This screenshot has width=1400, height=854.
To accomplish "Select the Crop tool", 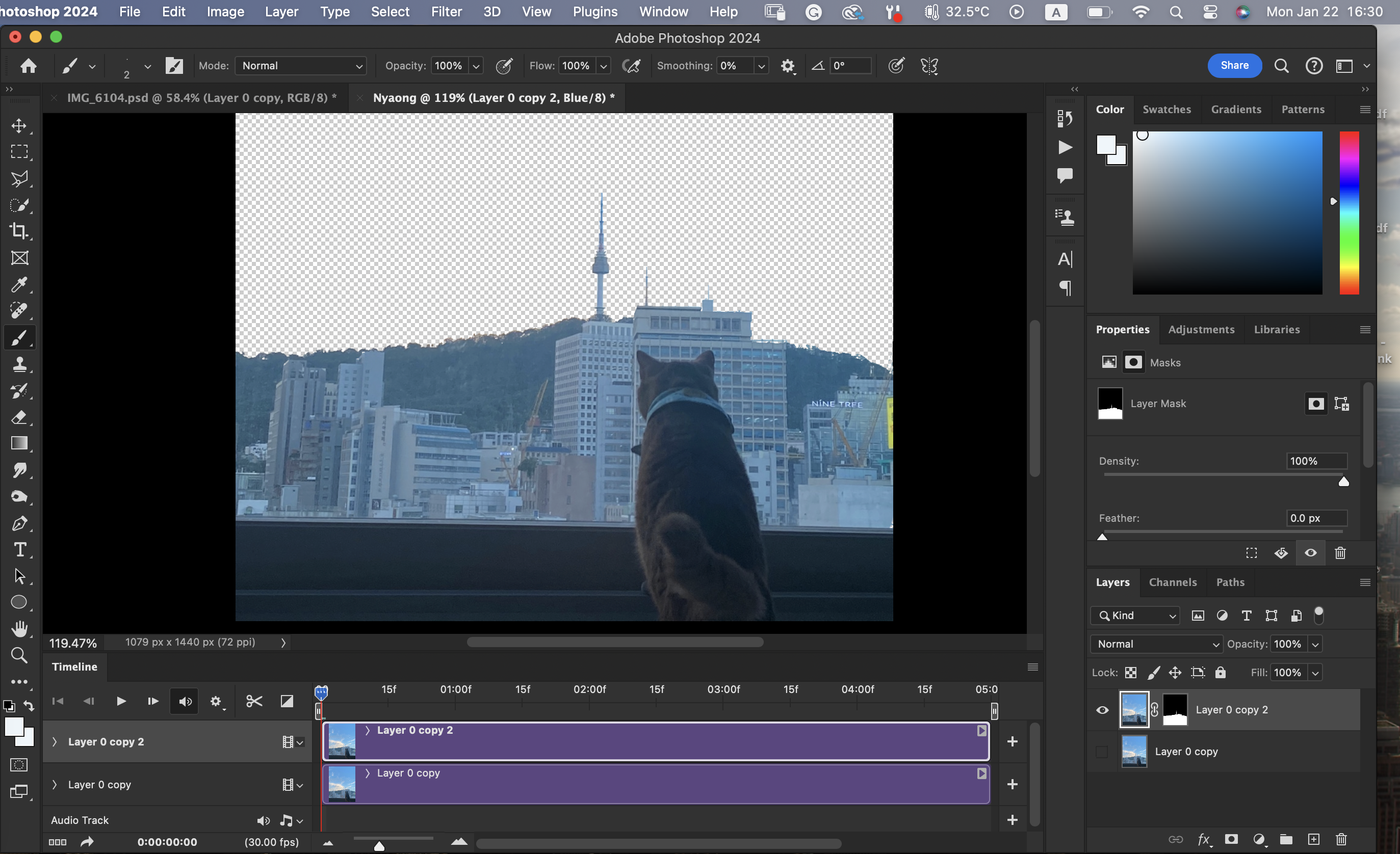I will pos(19,231).
